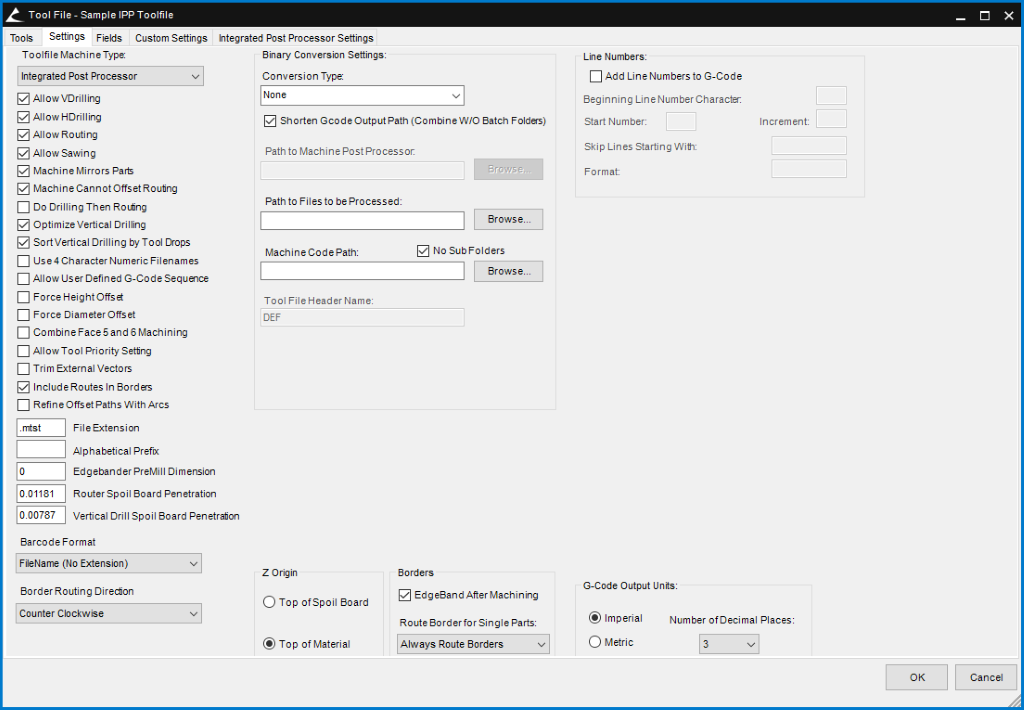The width and height of the screenshot is (1024, 710).
Task: Select Top of Spoil Board as Z Origin
Action: tap(269, 601)
